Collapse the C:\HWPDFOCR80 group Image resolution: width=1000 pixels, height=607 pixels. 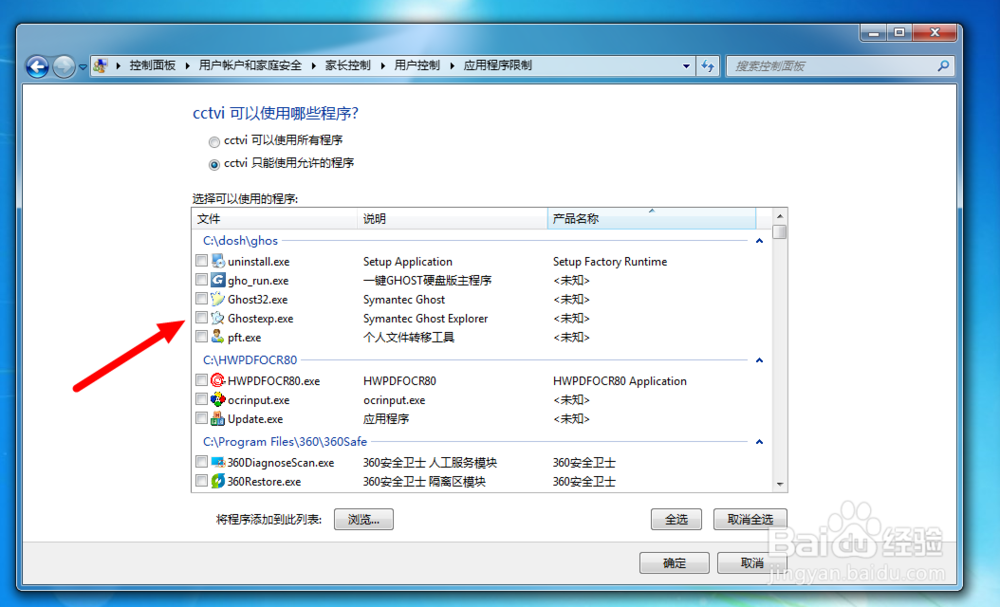point(759,360)
